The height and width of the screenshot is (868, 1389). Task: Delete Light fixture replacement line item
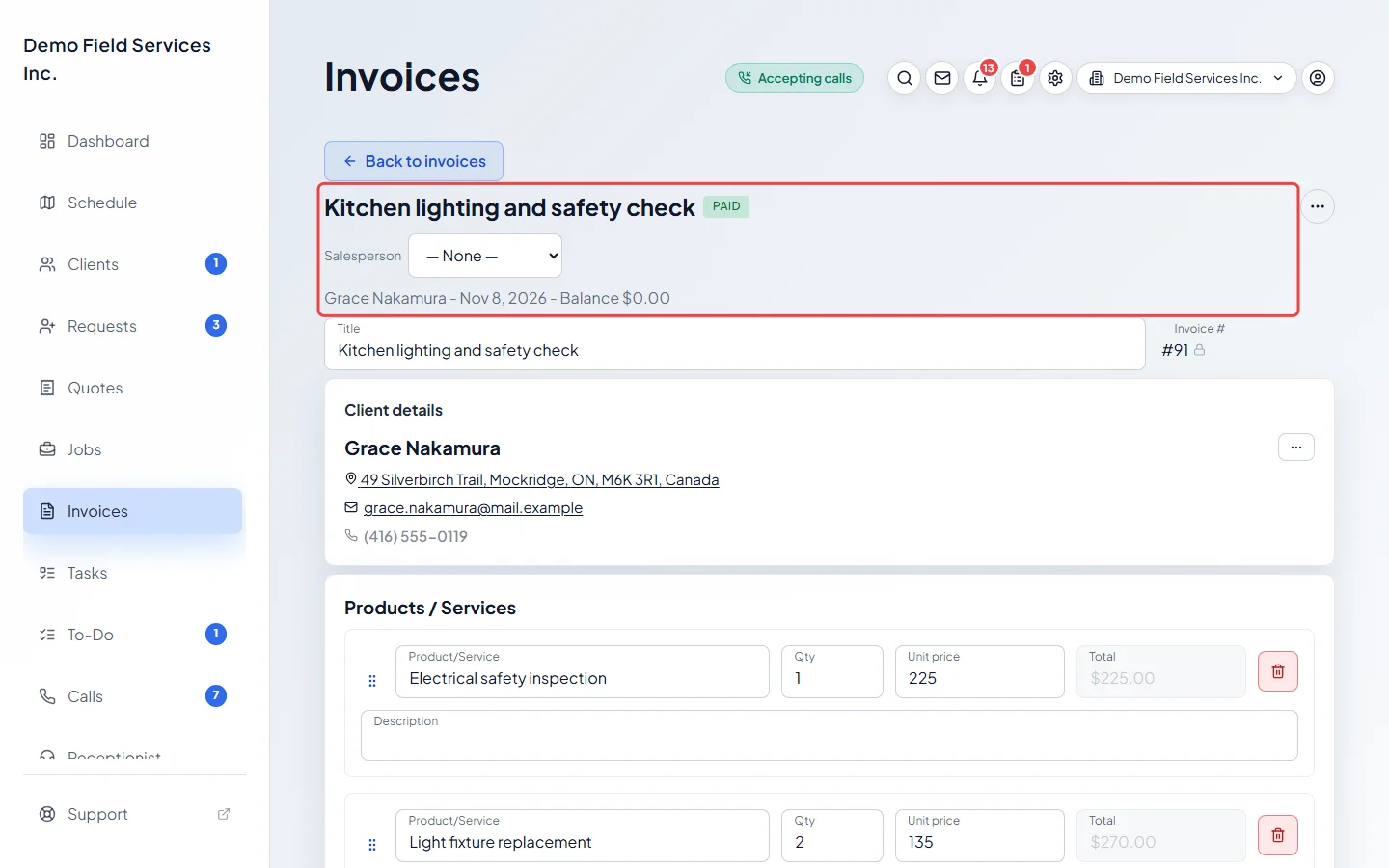click(1278, 835)
